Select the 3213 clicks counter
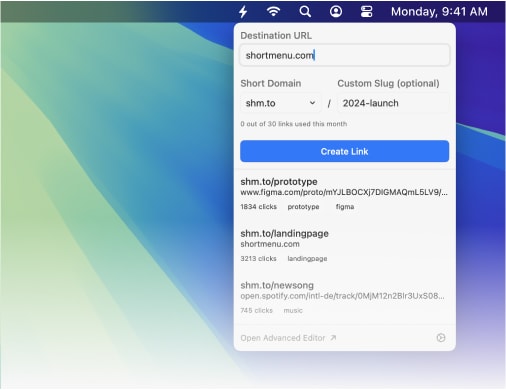Viewport: 506px width, 390px height. pos(258,259)
